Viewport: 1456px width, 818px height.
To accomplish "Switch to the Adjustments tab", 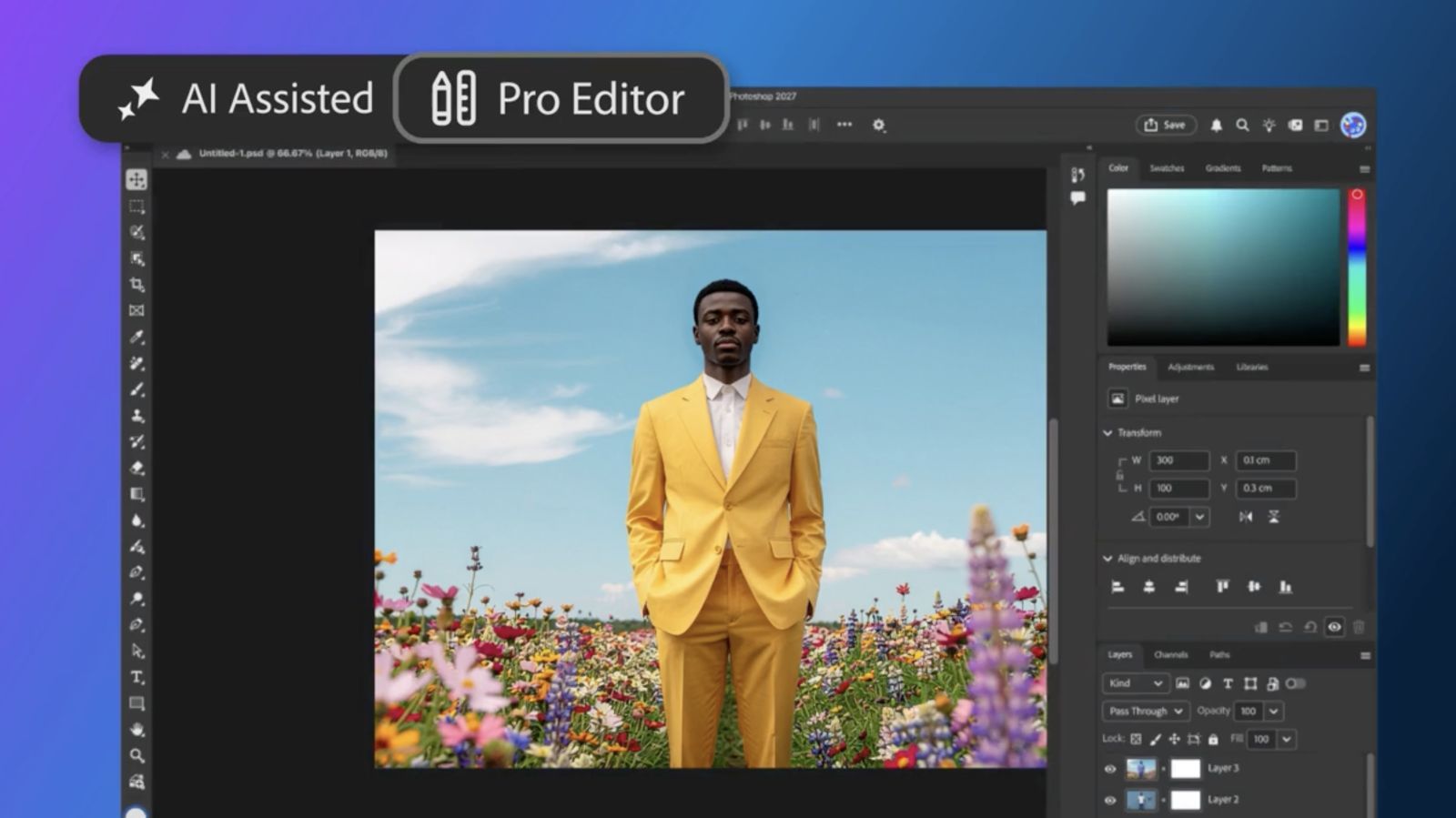I will click(x=1190, y=368).
